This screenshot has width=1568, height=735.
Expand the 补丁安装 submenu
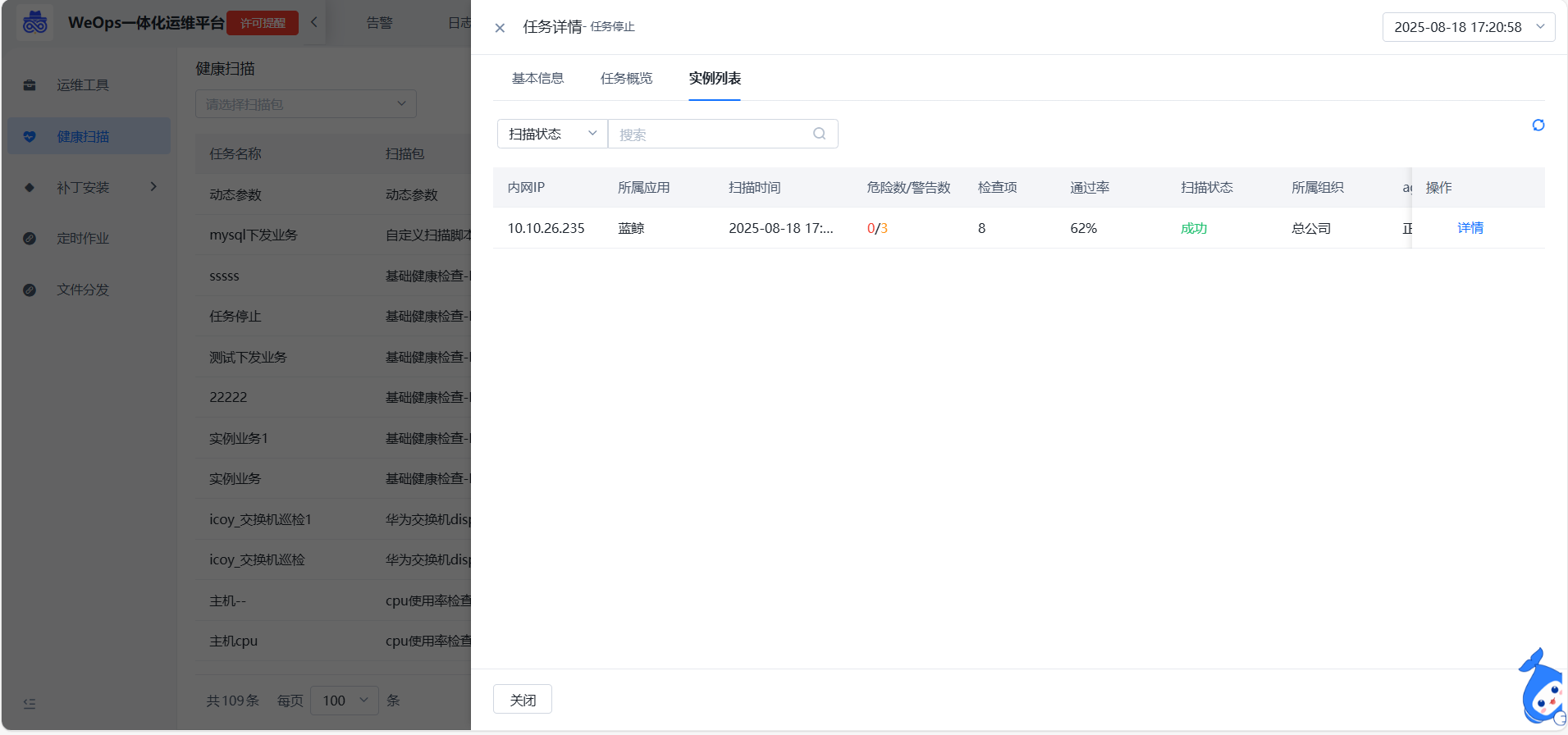[x=153, y=187]
